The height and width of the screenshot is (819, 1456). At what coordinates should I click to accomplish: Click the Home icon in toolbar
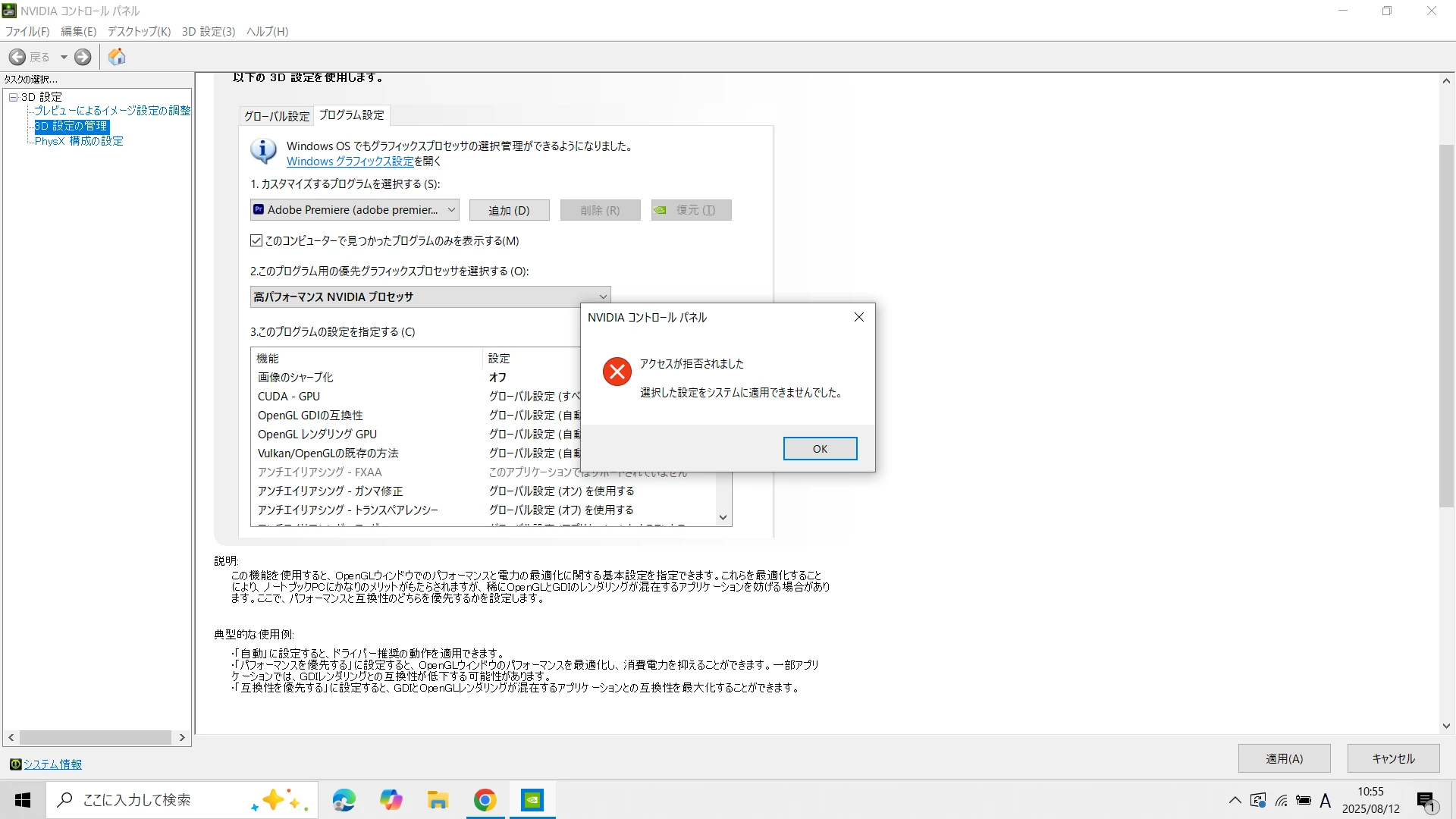pyautogui.click(x=117, y=57)
